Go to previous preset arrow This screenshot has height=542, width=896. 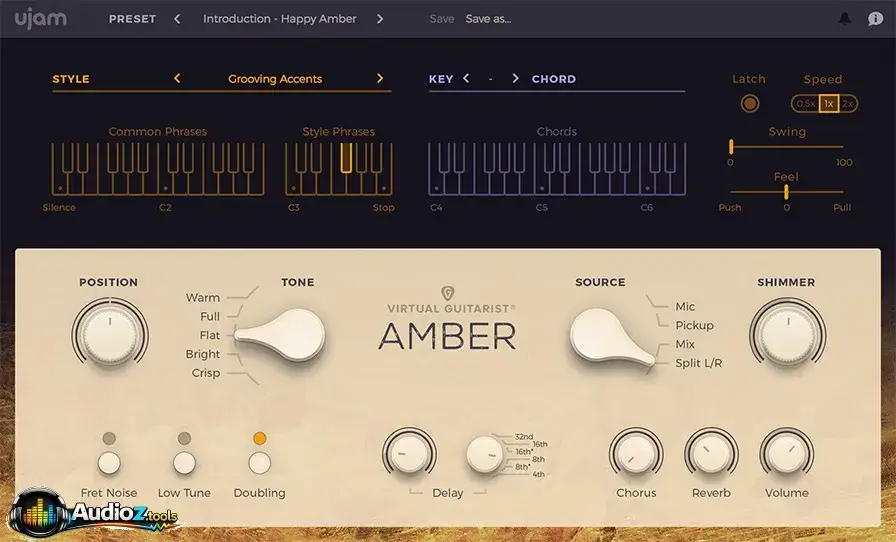[x=177, y=19]
